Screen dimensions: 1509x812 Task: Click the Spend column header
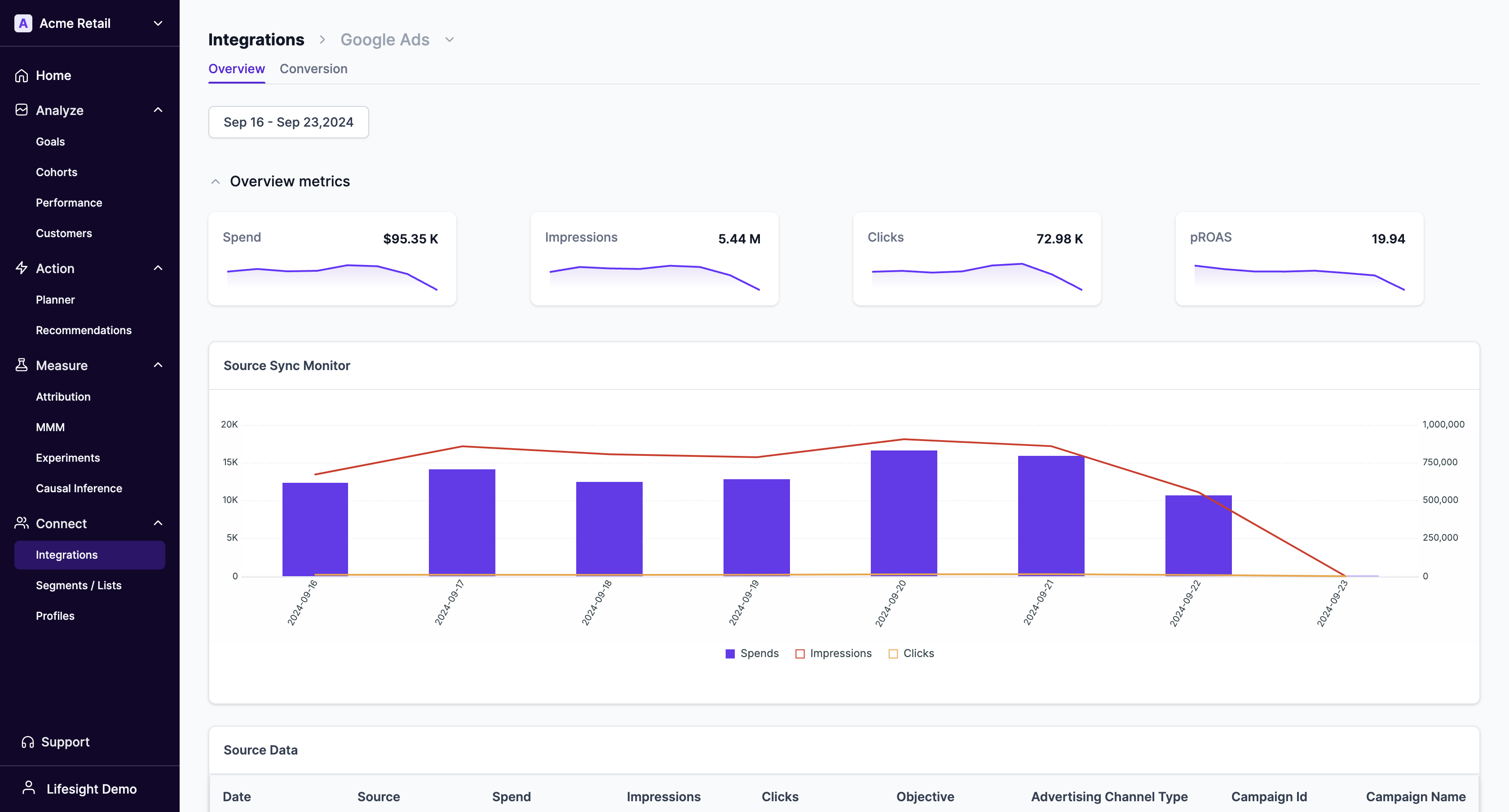click(511, 797)
